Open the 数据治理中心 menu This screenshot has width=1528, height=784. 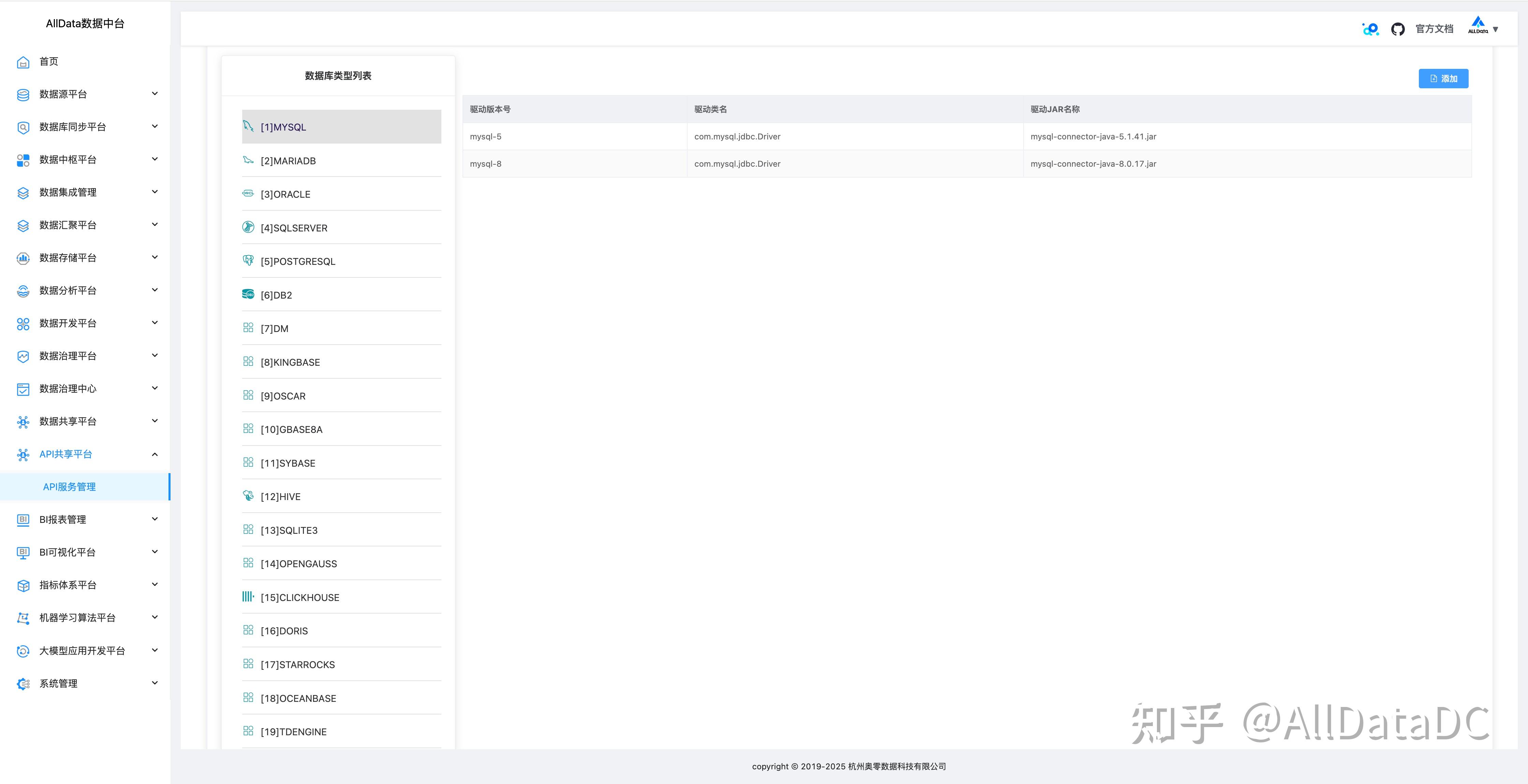tap(85, 389)
